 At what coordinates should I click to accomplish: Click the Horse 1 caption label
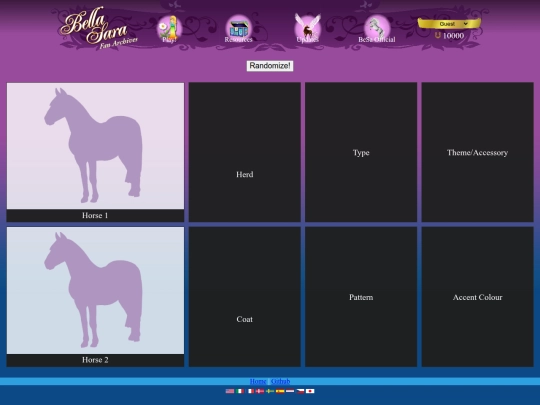pos(95,216)
